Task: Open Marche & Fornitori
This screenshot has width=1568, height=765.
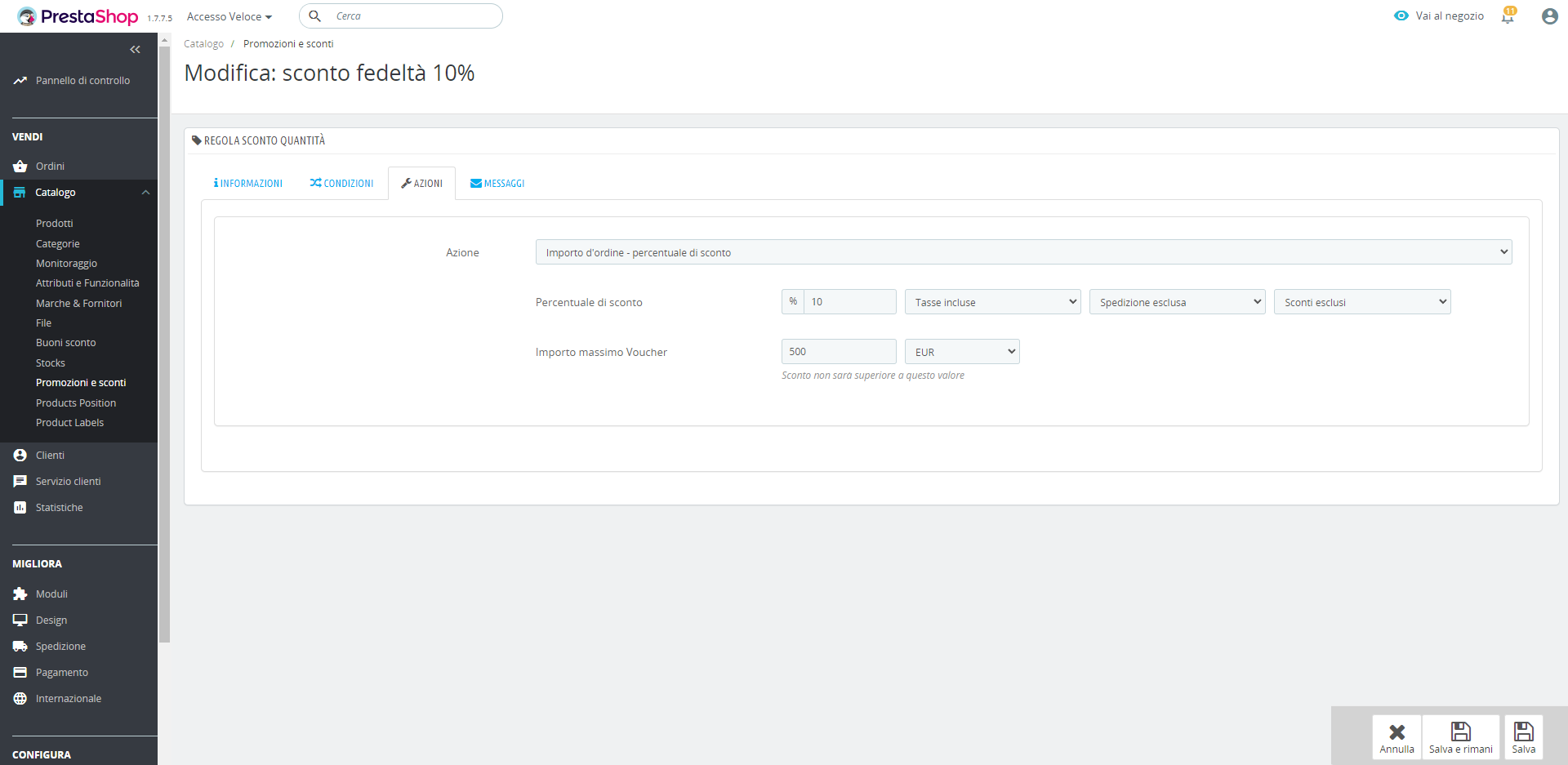Action: point(78,304)
